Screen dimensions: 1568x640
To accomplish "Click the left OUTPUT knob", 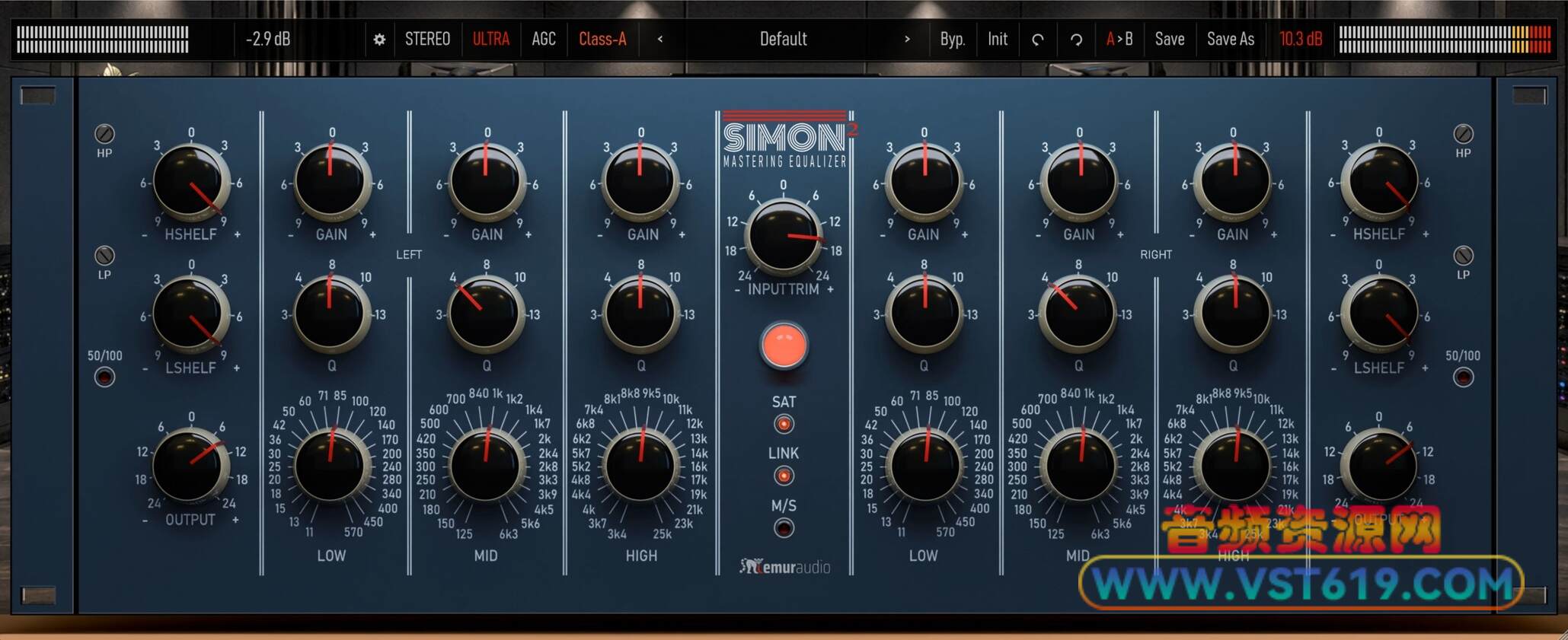I will coord(190,465).
